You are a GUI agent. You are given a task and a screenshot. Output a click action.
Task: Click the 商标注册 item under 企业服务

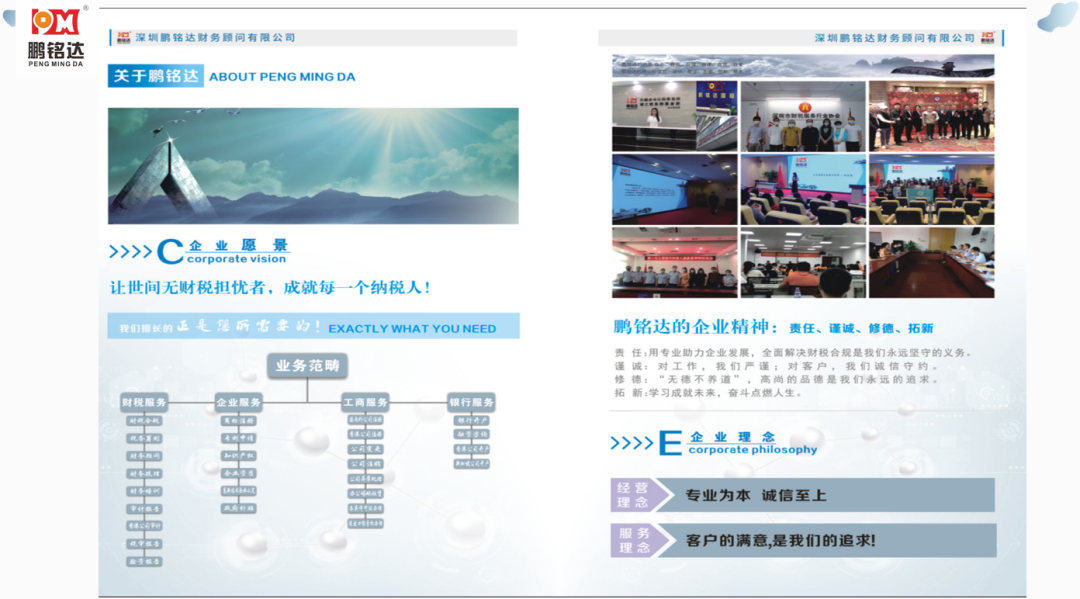coord(238,421)
